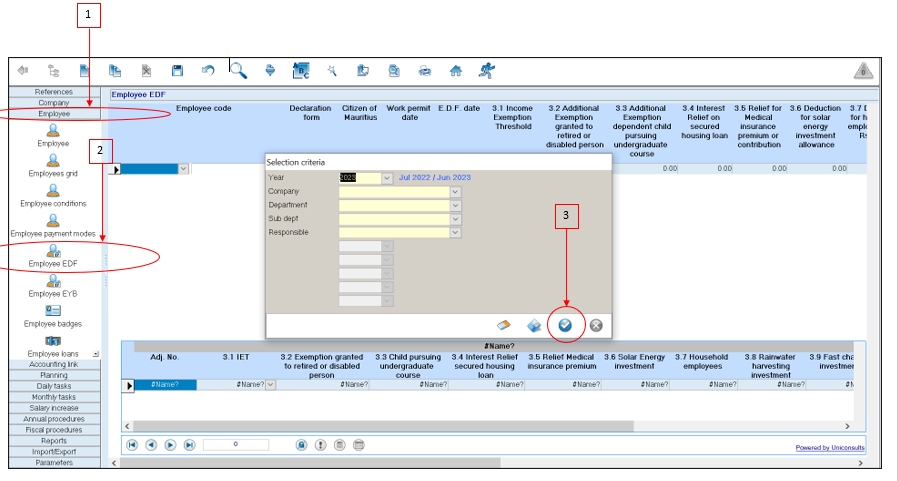The height and width of the screenshot is (481, 898).
Task: Open the Fiscal procedures menu section
Action: point(54,430)
